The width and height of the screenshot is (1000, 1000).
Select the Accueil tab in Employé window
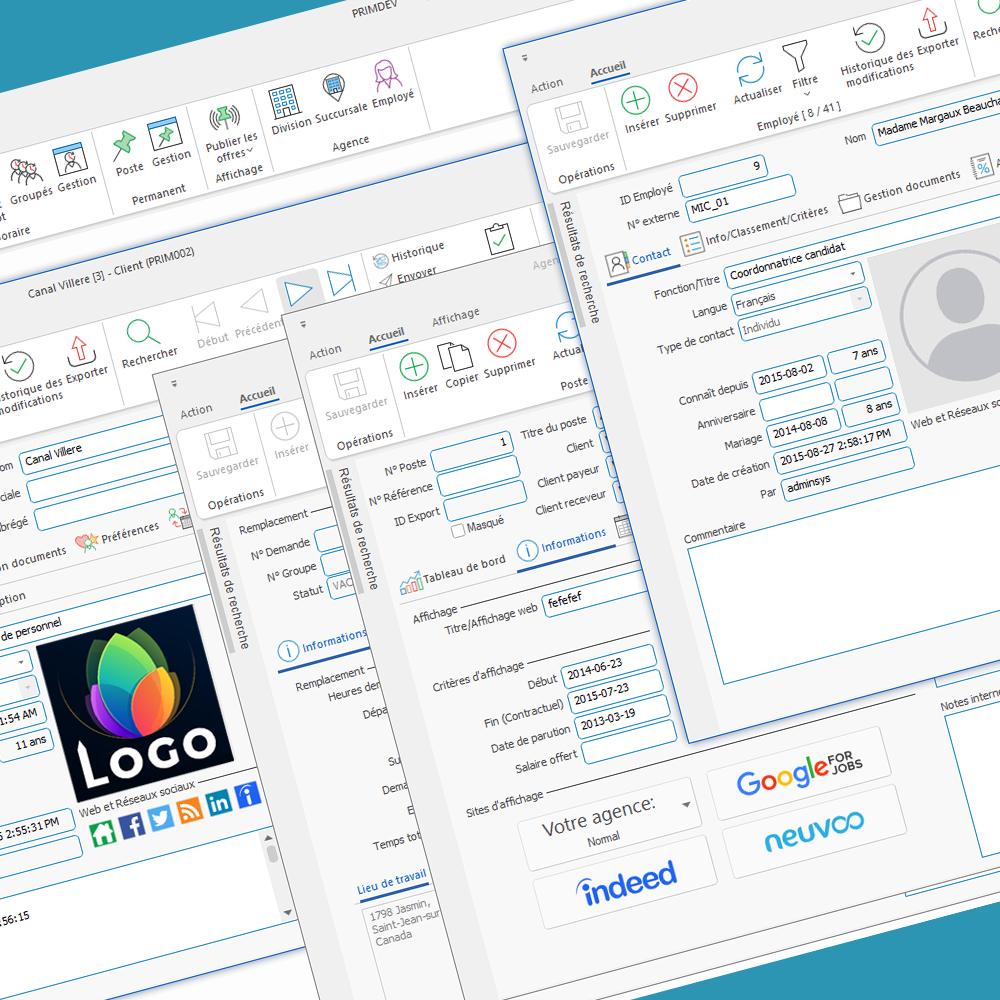pos(608,69)
